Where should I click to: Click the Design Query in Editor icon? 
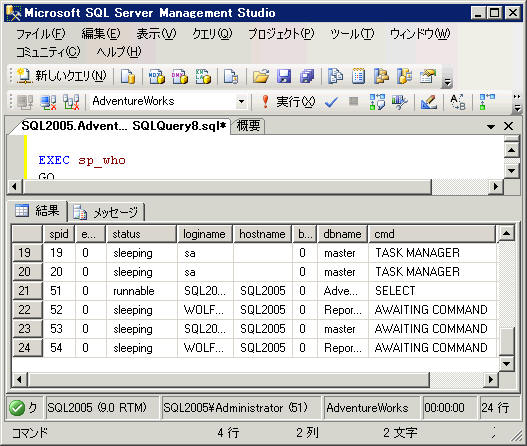(429, 102)
